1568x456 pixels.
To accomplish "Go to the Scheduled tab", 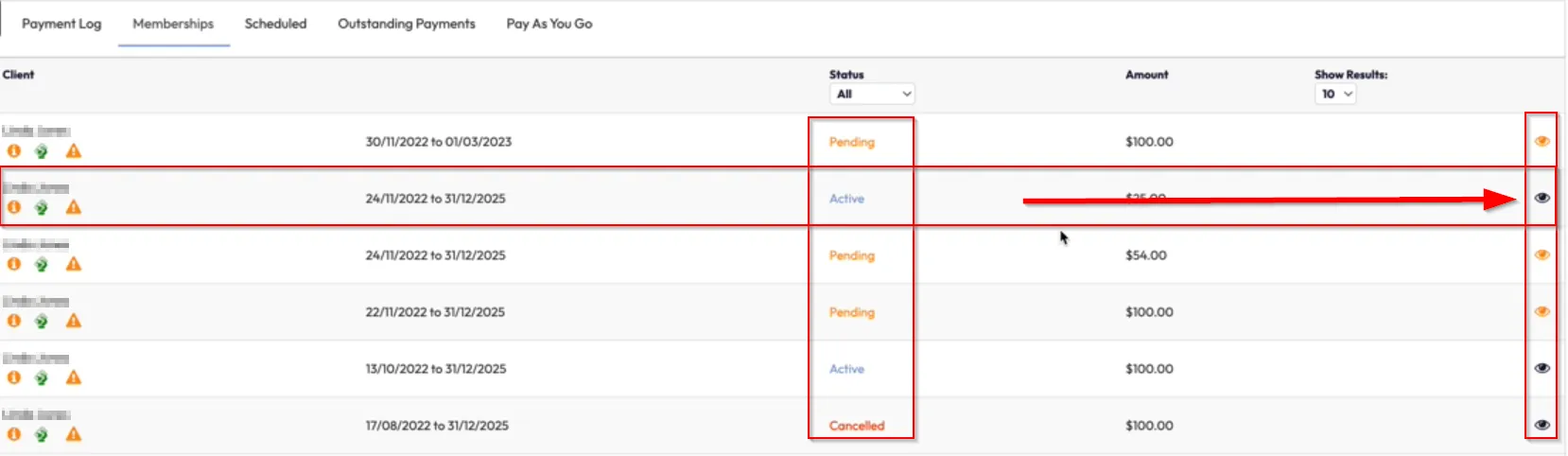I will (275, 24).
